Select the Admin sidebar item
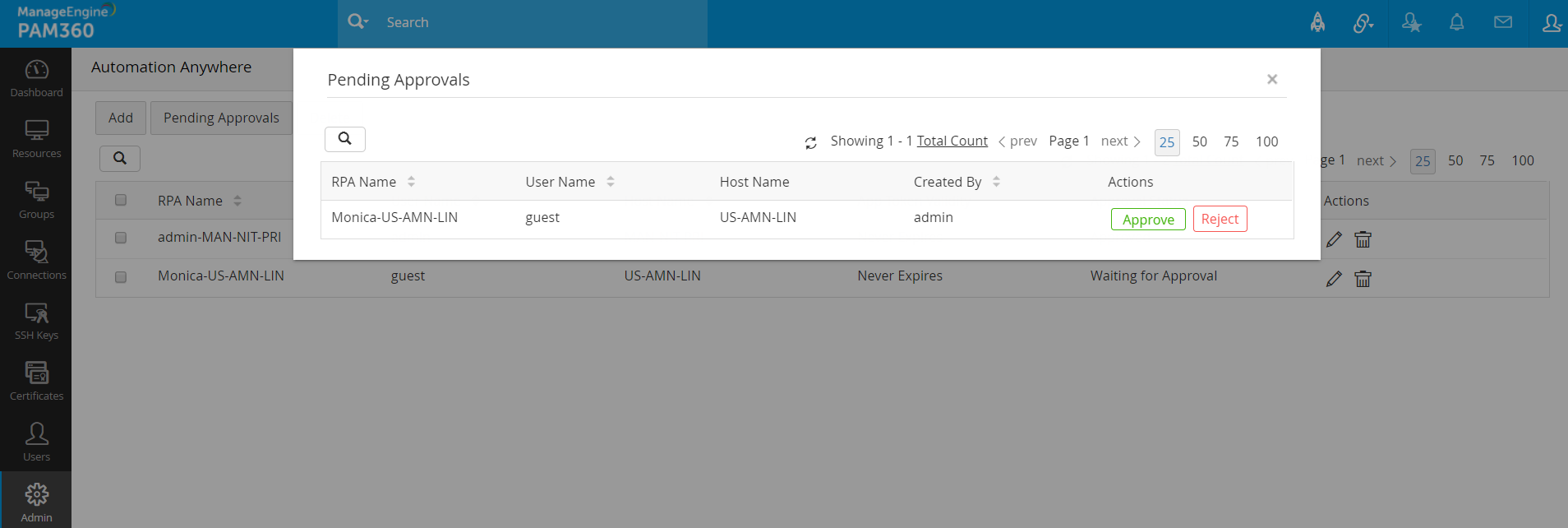The image size is (1568, 528). (x=36, y=502)
